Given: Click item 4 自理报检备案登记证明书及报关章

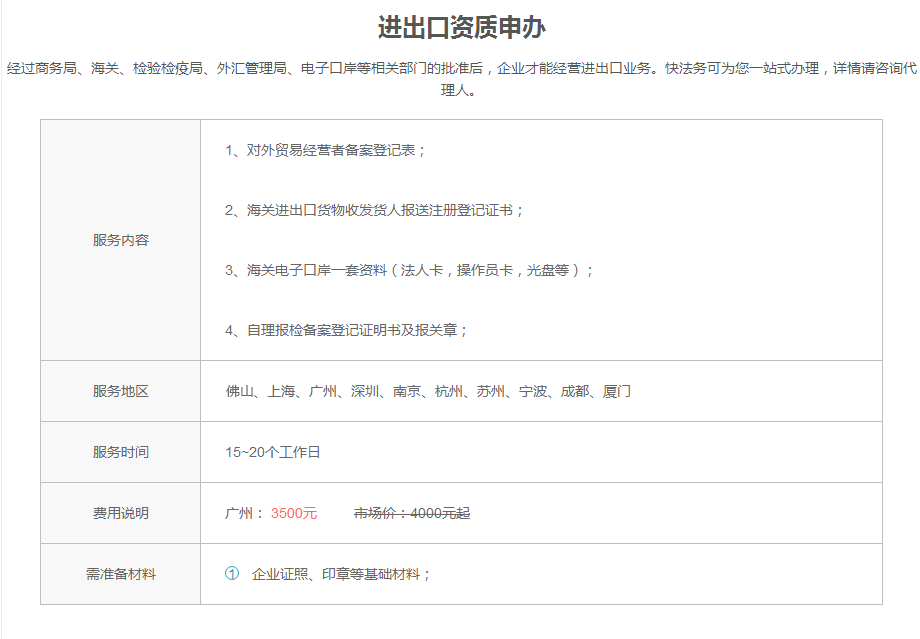Looking at the screenshot, I should 347,330.
